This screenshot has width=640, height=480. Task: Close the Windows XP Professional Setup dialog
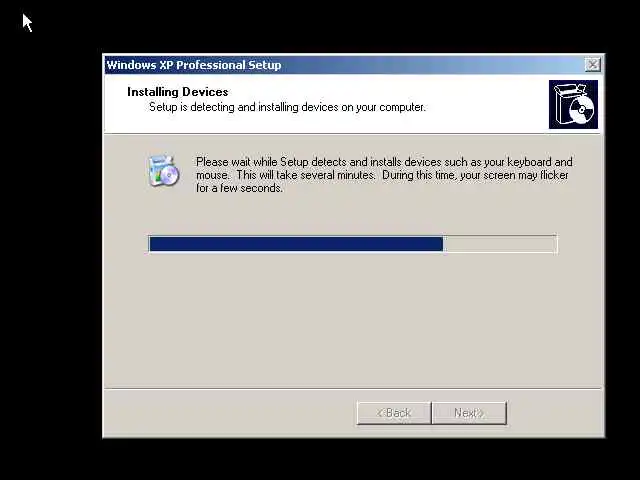592,64
